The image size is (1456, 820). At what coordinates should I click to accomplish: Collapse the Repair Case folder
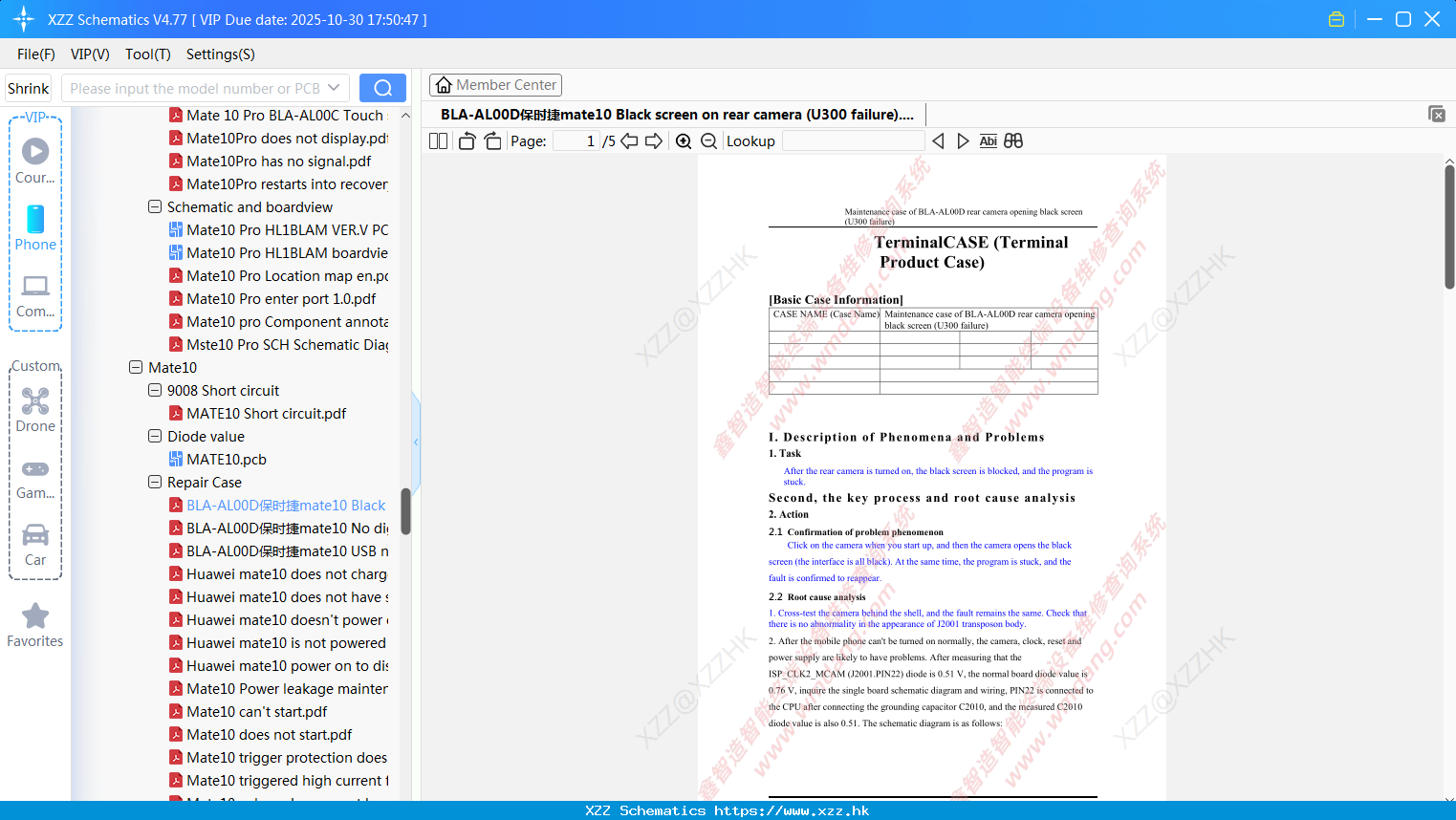(155, 482)
